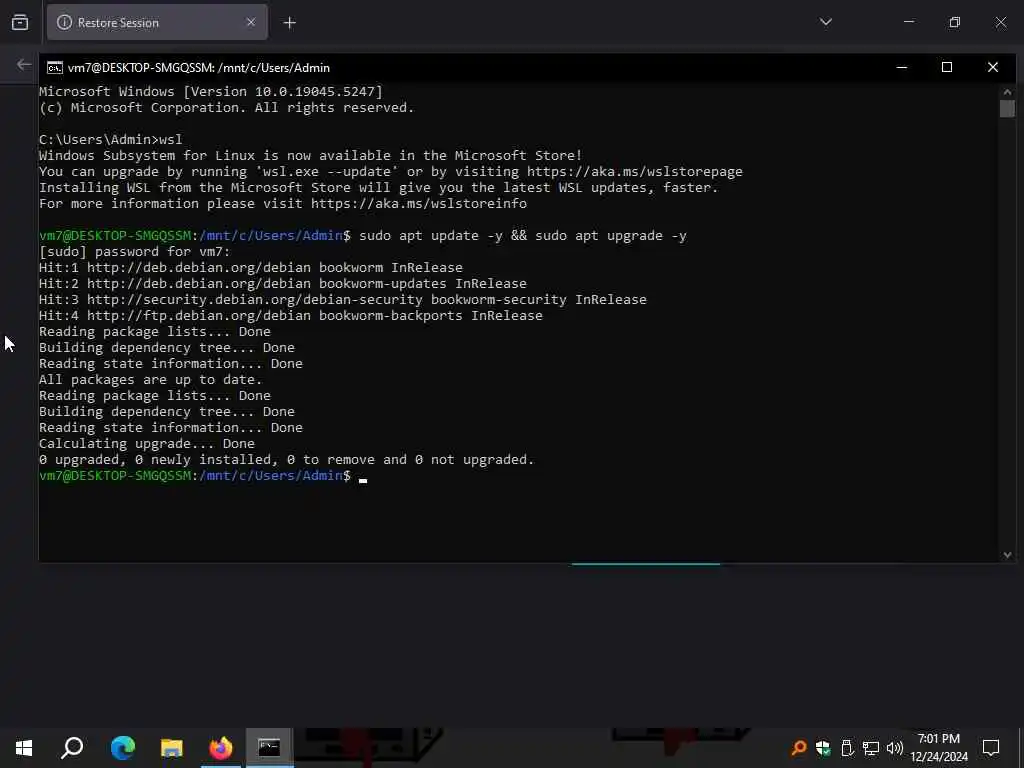Maximize the vm7 console window
This screenshot has width=1024, height=768.
[947, 67]
